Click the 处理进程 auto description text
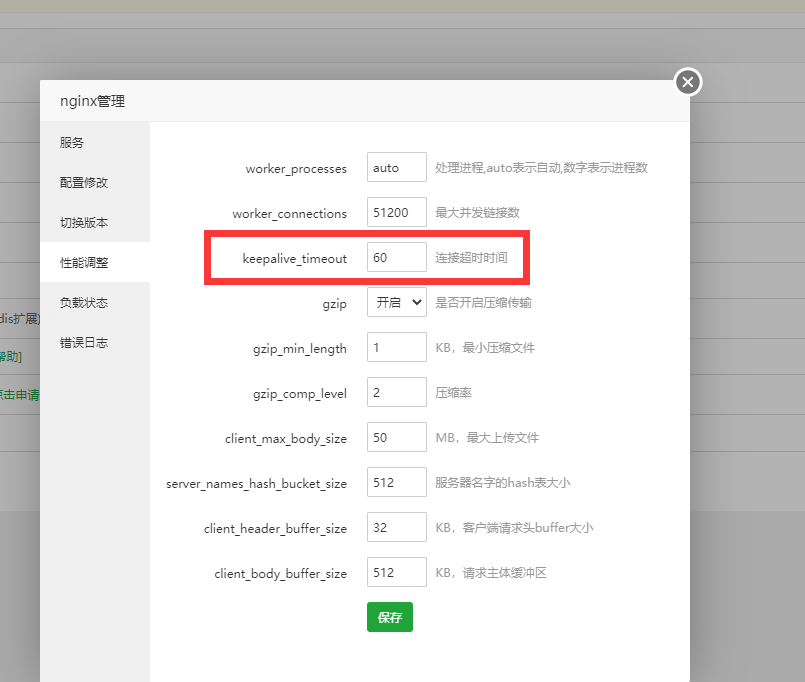Image resolution: width=805 pixels, height=682 pixels. (541, 167)
